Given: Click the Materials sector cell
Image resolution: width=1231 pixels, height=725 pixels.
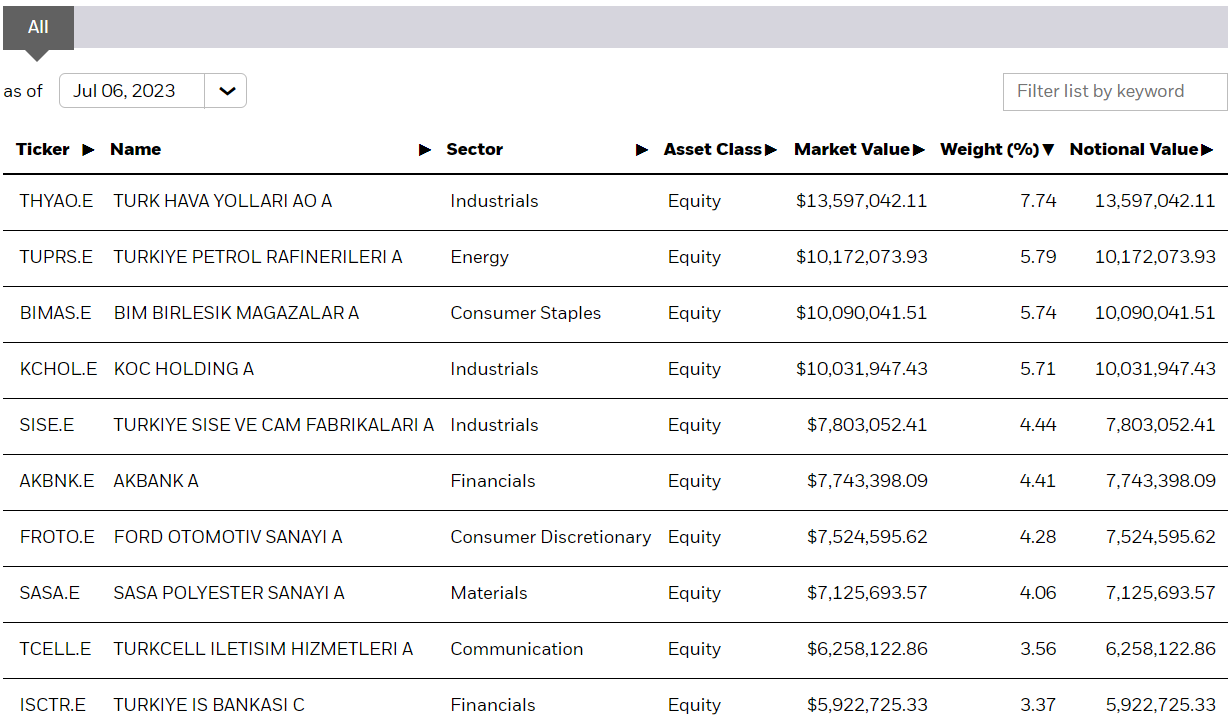Looking at the screenshot, I should pos(489,593).
